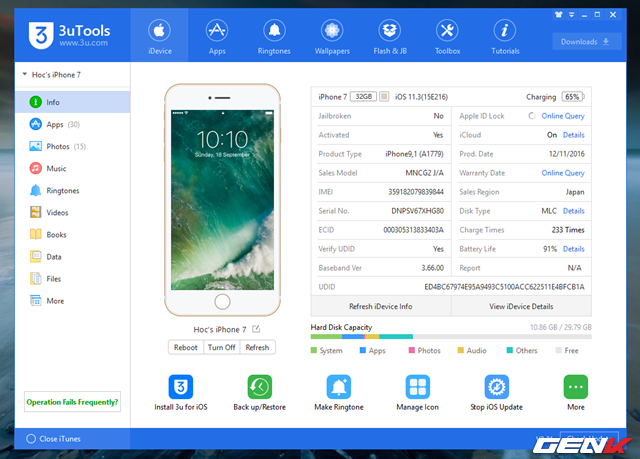Screen dimensions: 640x459
Task: Click the Sales Model value MNCG2 J/A
Action: (424, 173)
